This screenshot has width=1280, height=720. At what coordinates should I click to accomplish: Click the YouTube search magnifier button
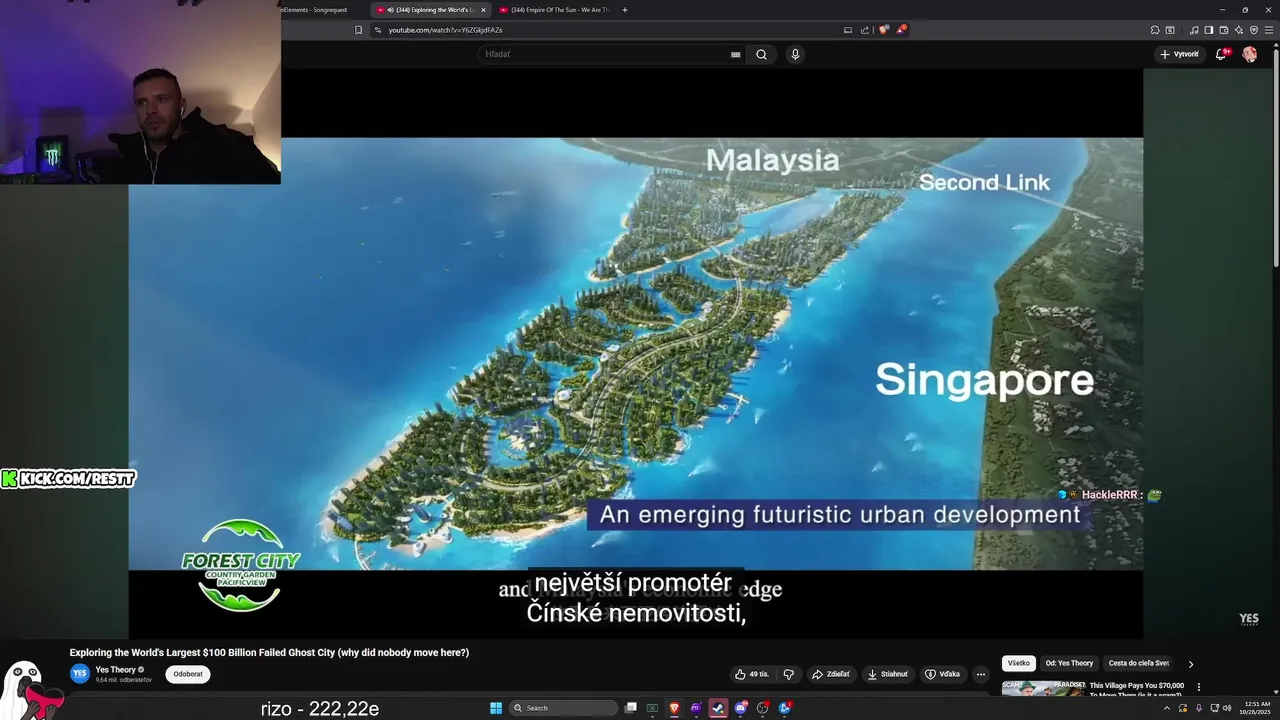click(x=761, y=54)
